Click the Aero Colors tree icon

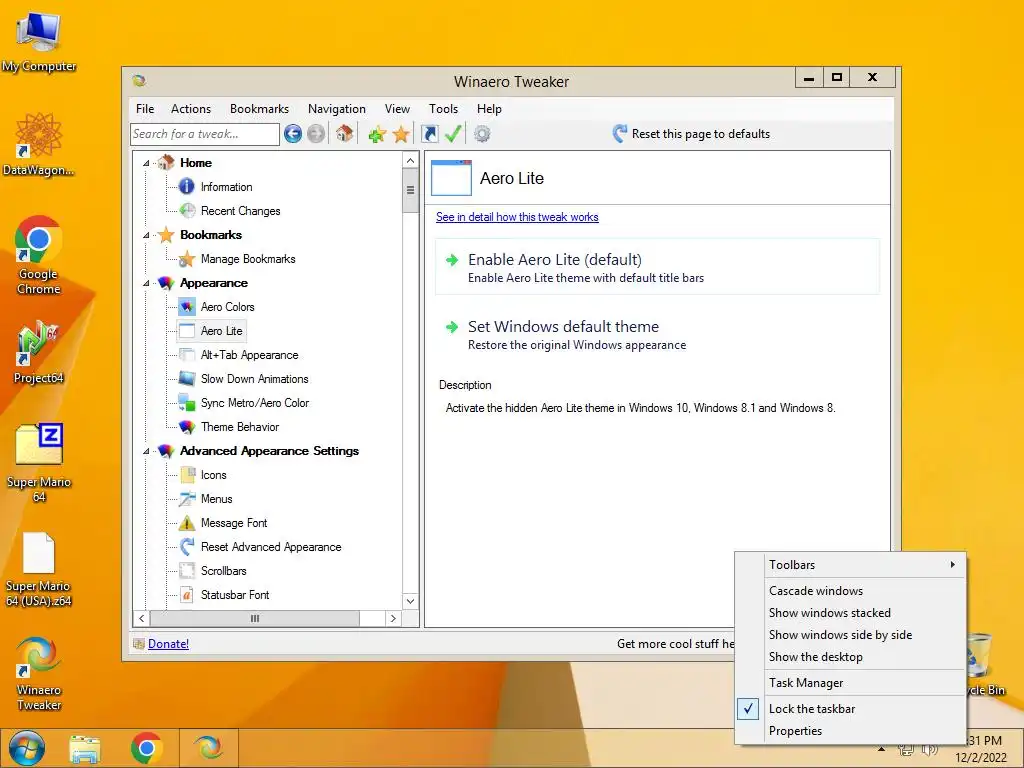coord(187,306)
